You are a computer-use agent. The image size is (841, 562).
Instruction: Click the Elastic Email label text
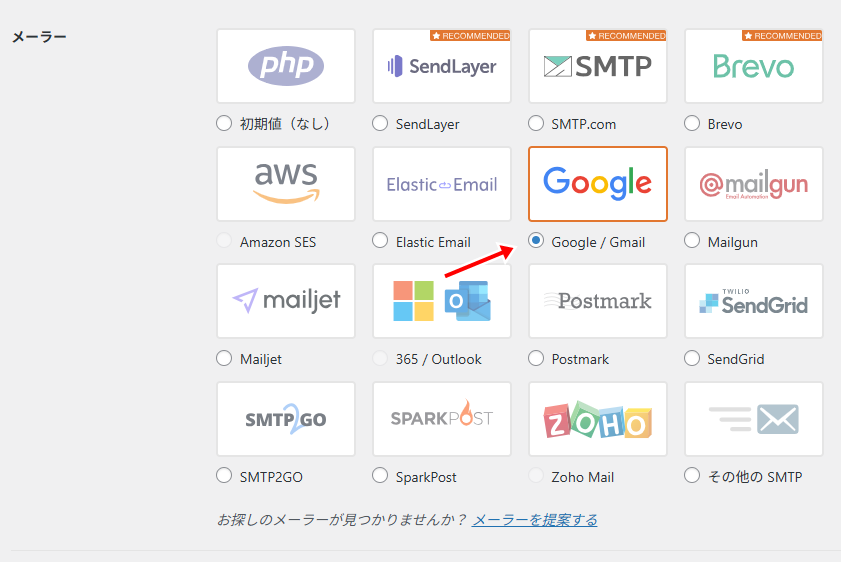433,242
